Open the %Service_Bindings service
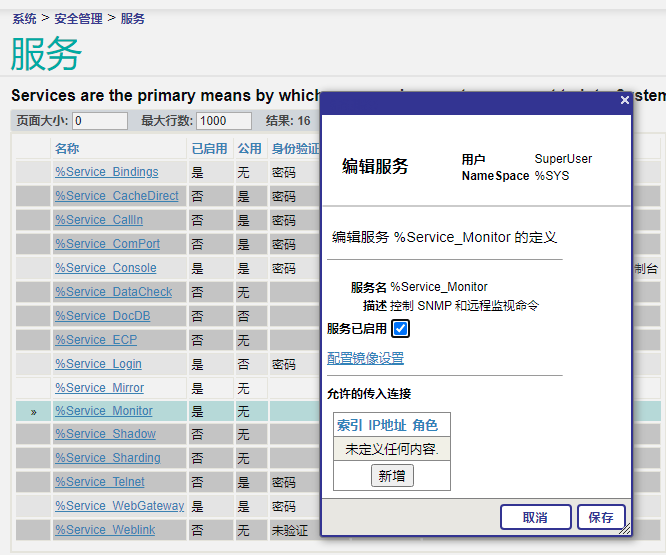666x555 pixels. (106, 172)
